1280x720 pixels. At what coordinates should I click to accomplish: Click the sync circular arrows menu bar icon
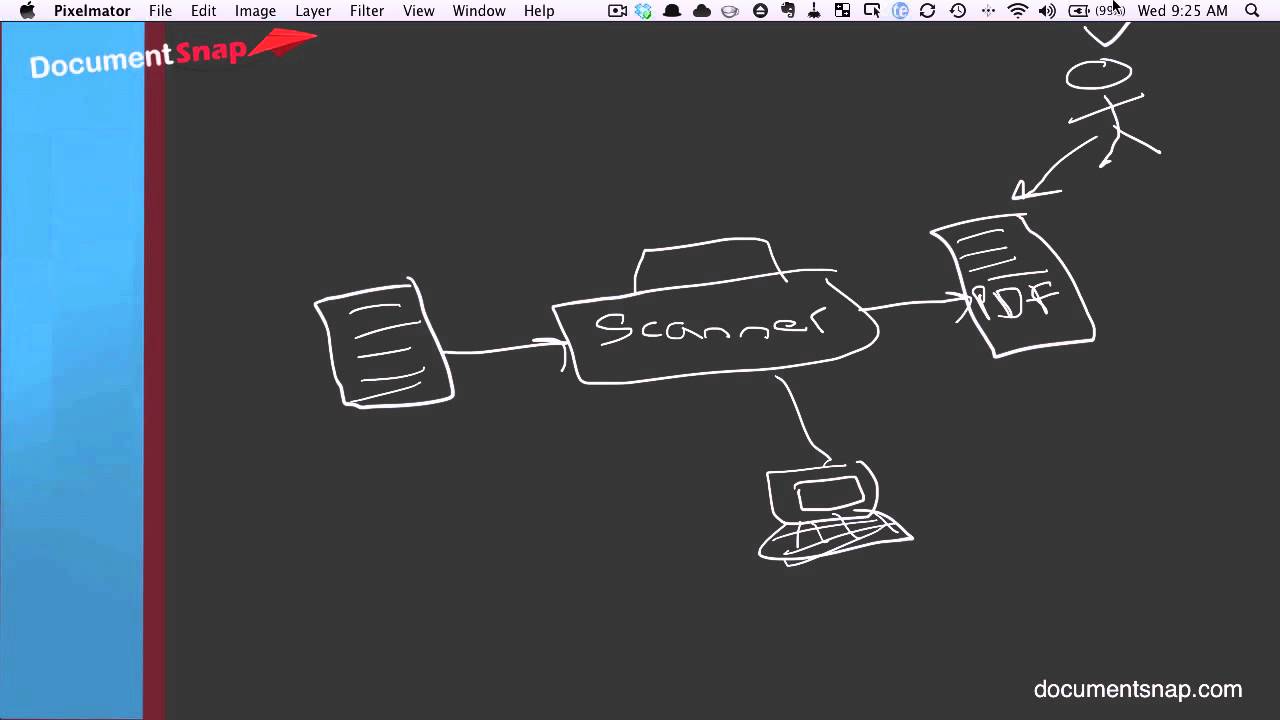pos(928,11)
